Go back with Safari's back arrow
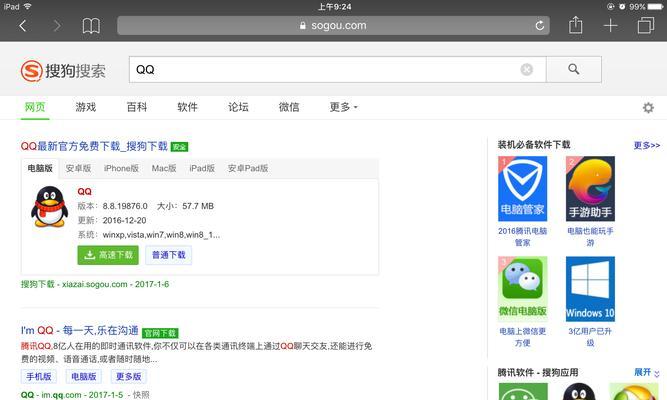This screenshot has height=400, width=667. pyautogui.click(x=23, y=26)
